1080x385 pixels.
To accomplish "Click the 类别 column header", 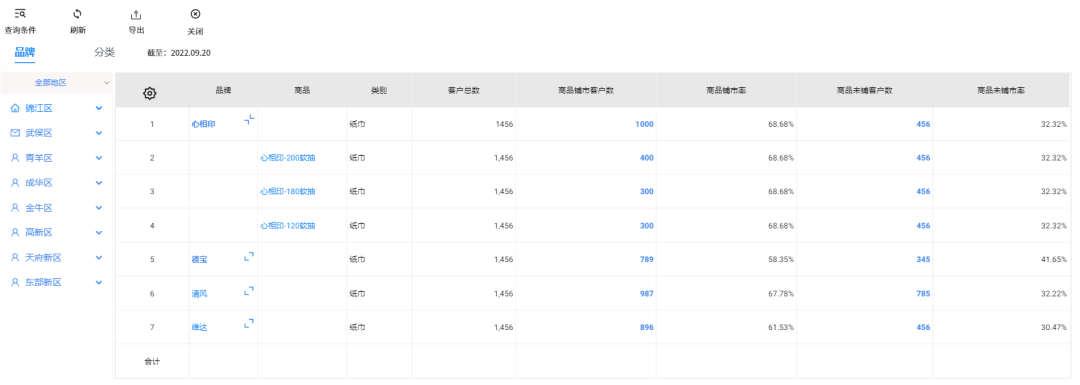I will [x=379, y=90].
